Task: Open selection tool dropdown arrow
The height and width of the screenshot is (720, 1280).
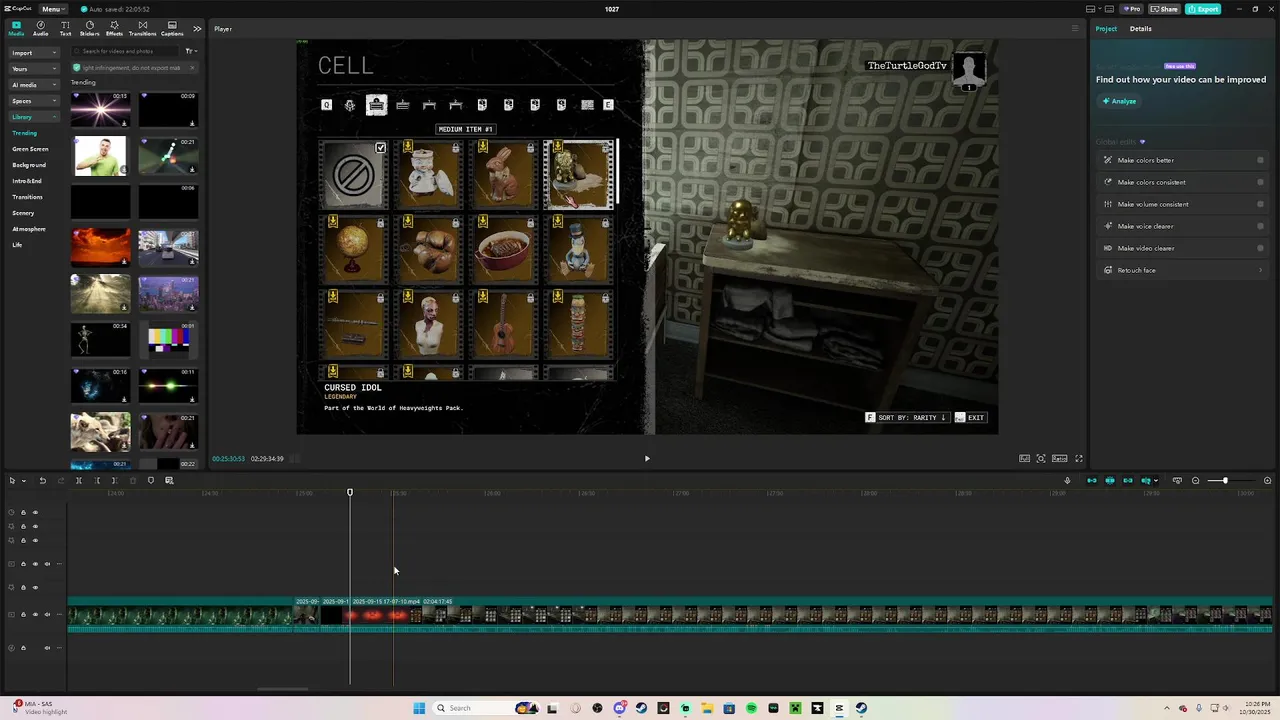Action: (x=23, y=481)
